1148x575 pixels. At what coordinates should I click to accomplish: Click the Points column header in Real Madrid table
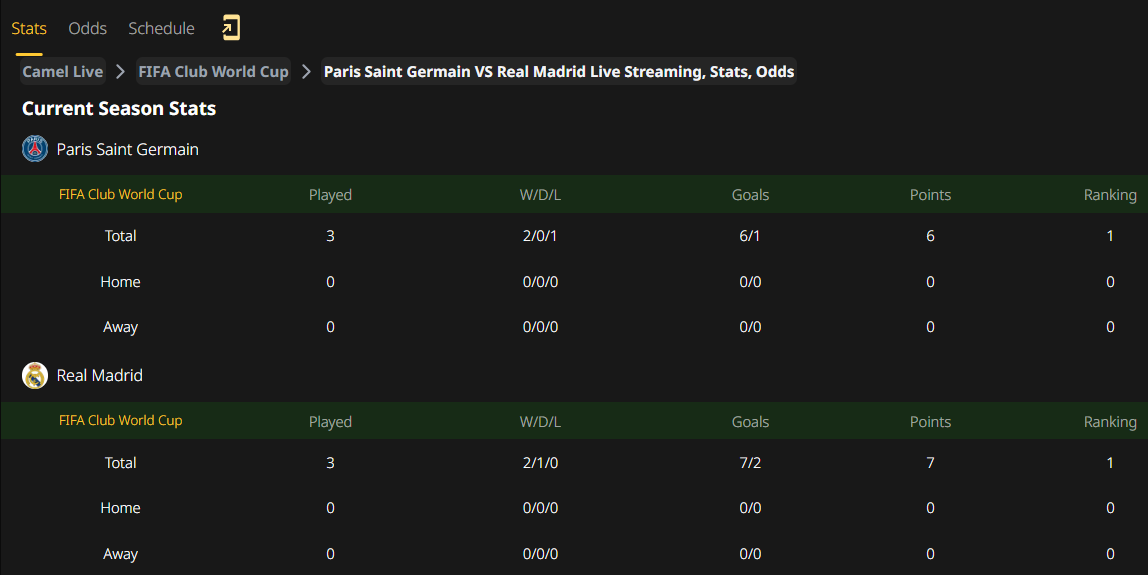(930, 421)
